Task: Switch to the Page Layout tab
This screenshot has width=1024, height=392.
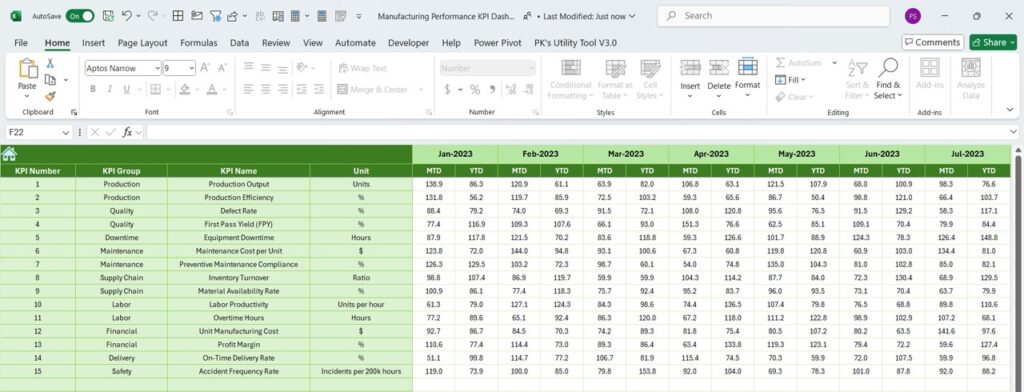Action: (142, 42)
